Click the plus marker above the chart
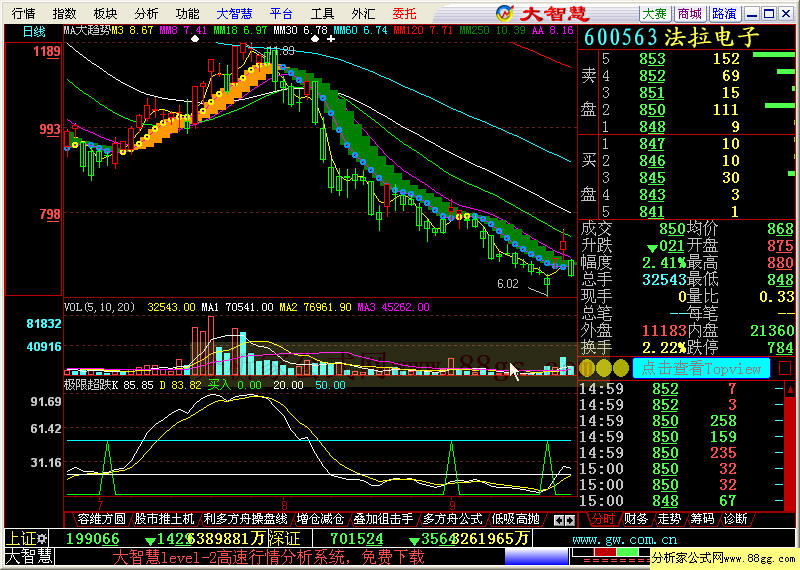The height and width of the screenshot is (570, 800). click(331, 39)
